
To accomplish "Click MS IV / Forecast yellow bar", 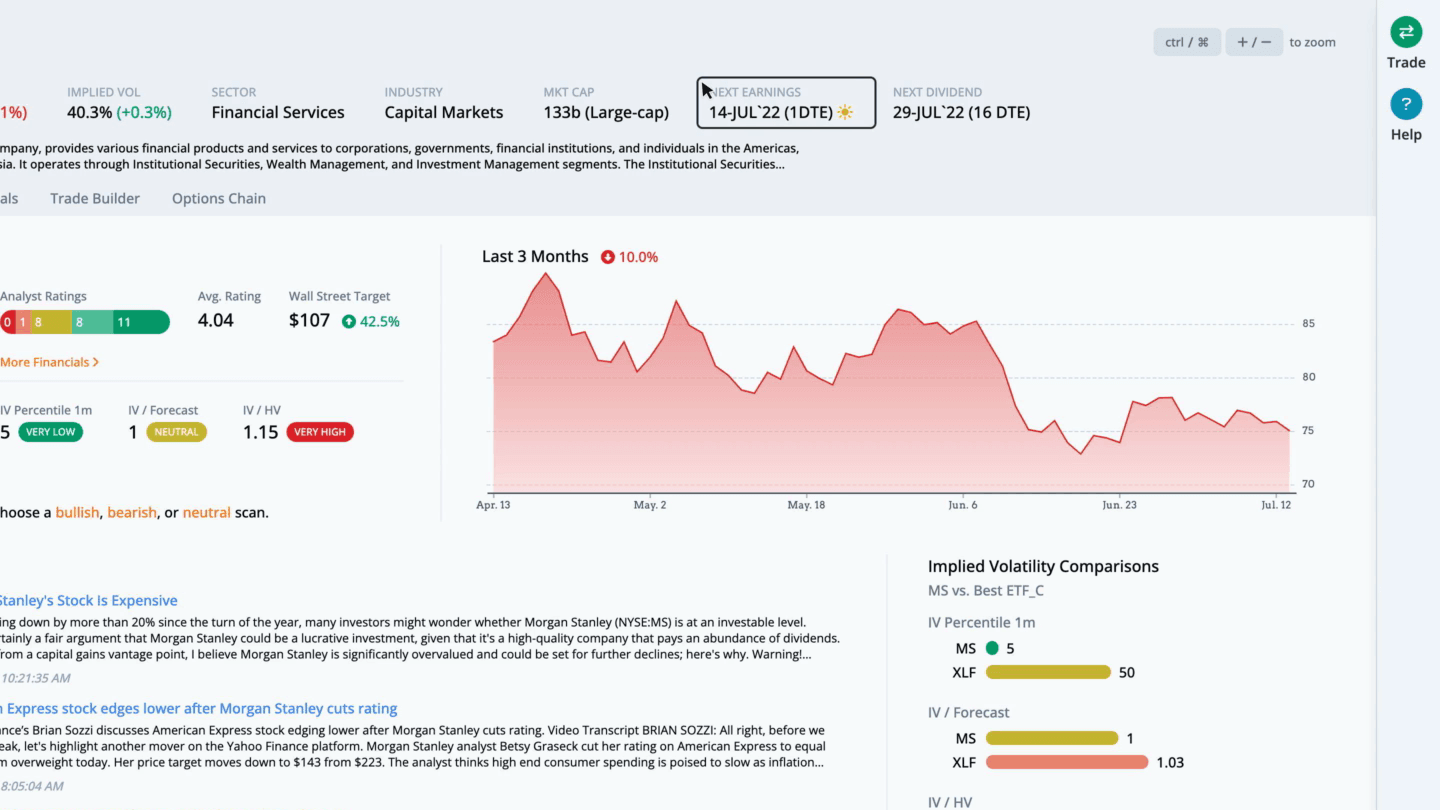I will pyautogui.click(x=1052, y=738).
